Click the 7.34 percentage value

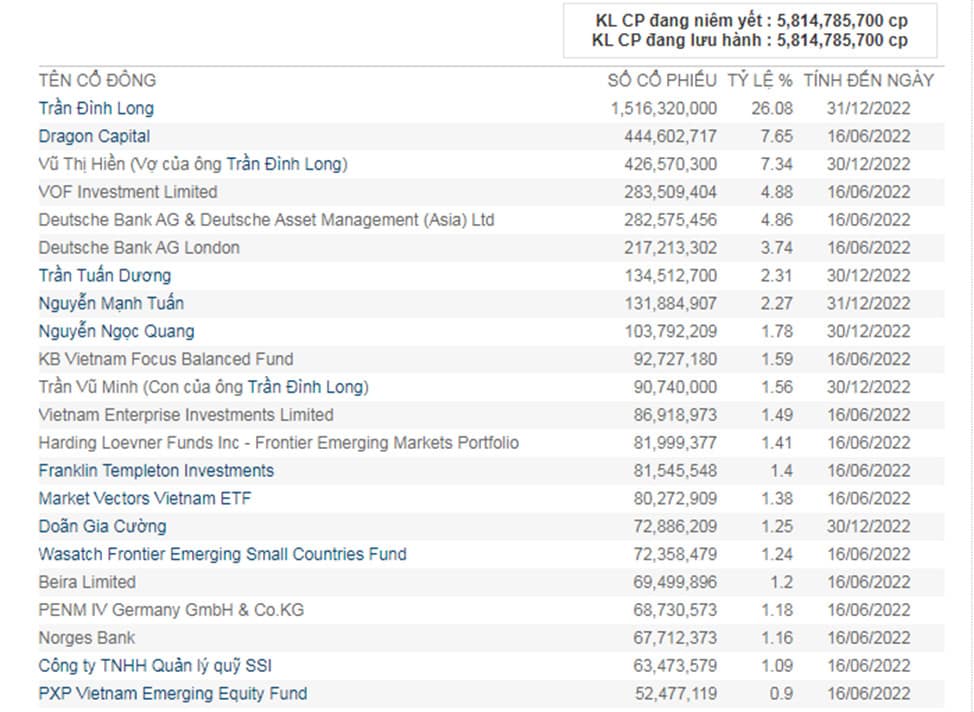(776, 164)
